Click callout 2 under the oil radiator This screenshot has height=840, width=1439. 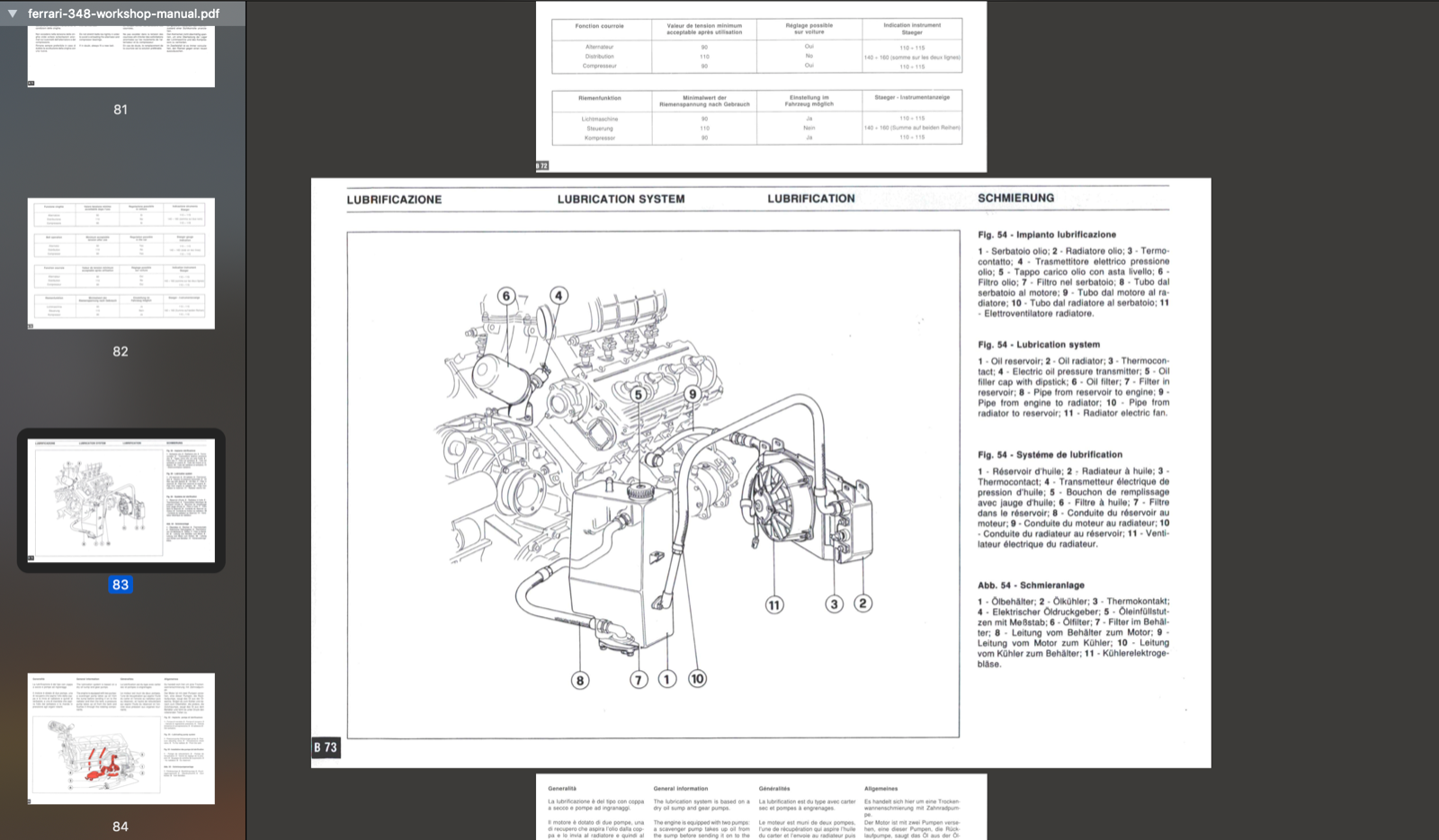pyautogui.click(x=863, y=603)
